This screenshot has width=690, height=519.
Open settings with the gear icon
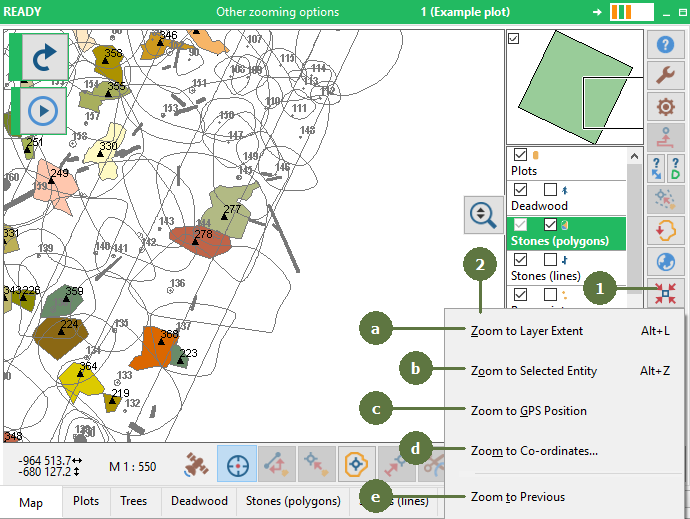coord(665,107)
